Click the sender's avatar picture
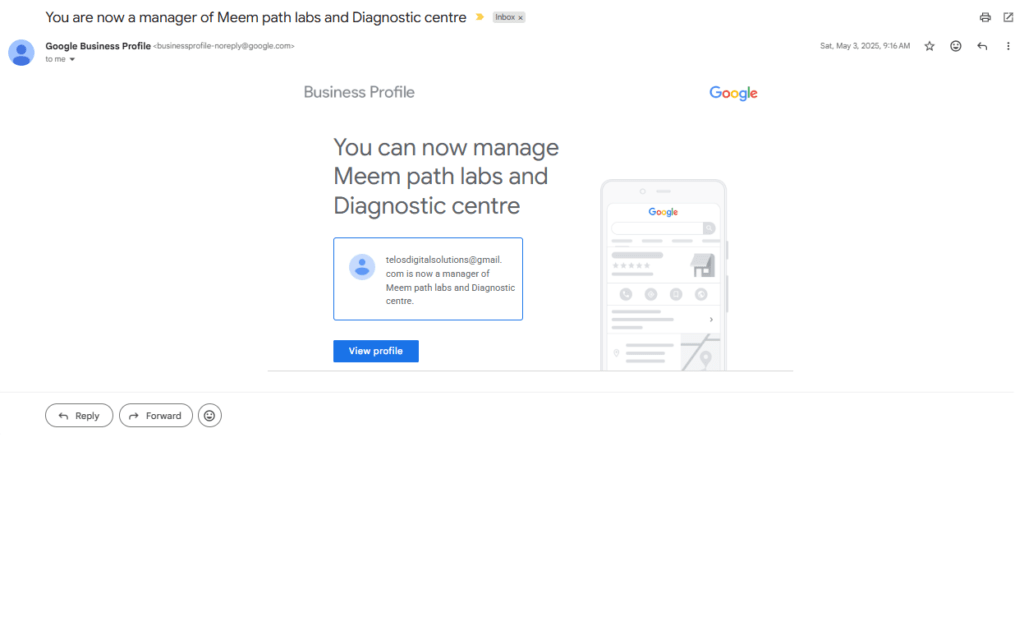The height and width of the screenshot is (631, 1024). 21,52
